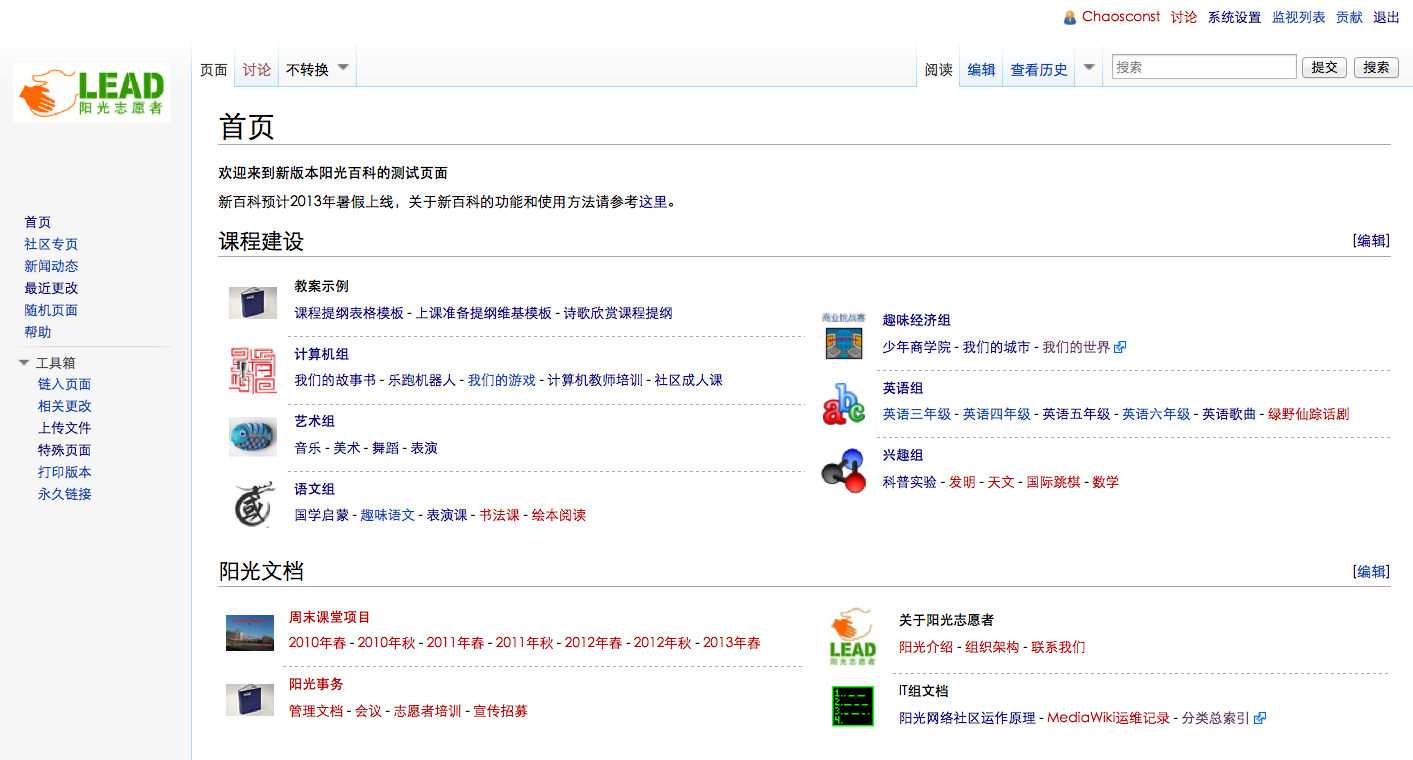The width and height of the screenshot is (1413, 760).
Task: Click the user avatar icon beside Chaosconst
Action: 1070,17
